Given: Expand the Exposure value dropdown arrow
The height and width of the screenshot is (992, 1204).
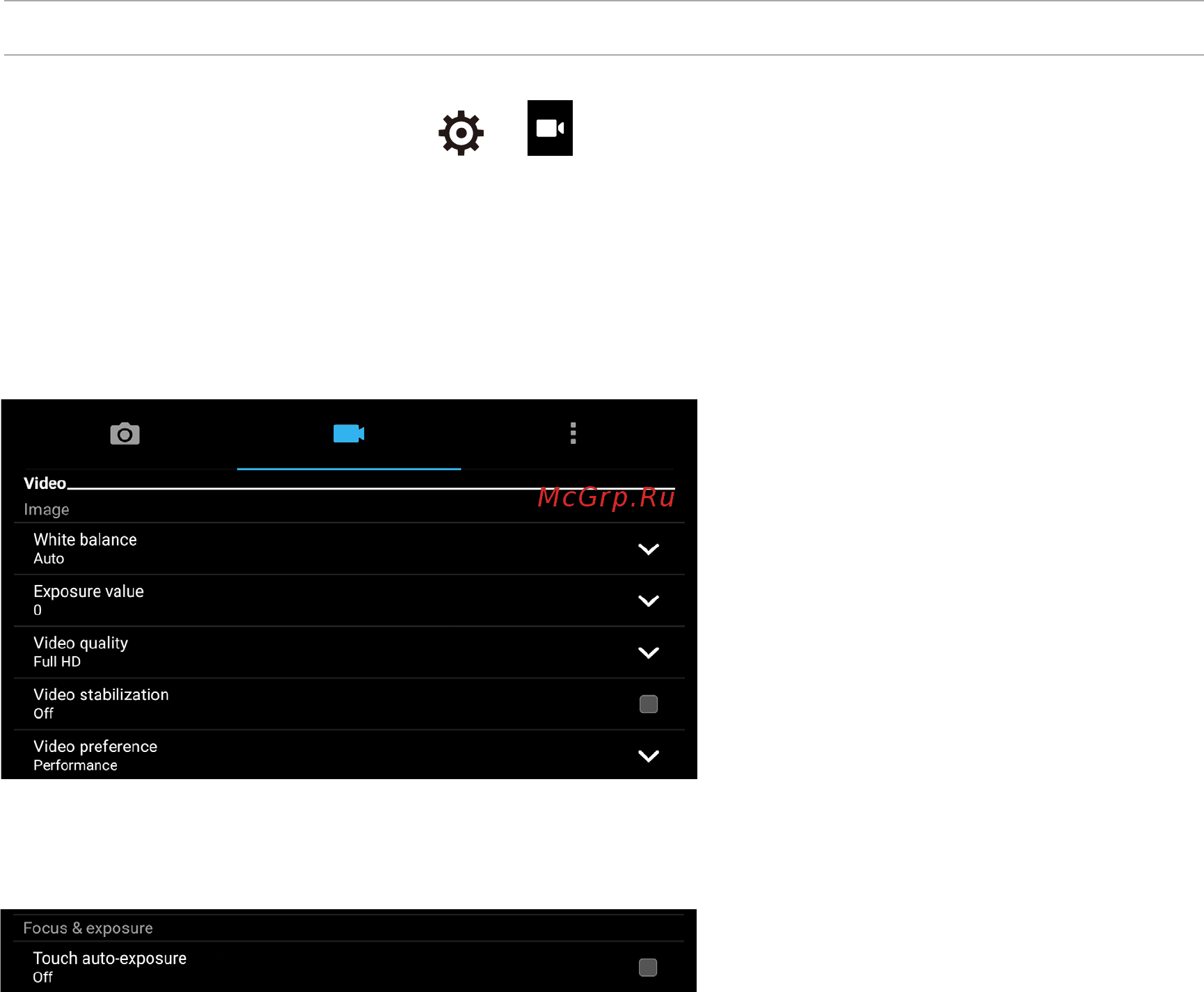Looking at the screenshot, I should (x=649, y=601).
